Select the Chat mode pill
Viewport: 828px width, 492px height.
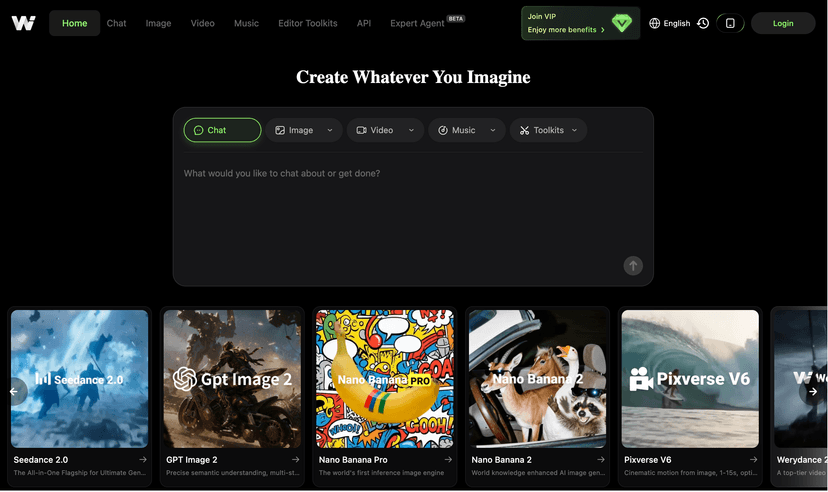222,130
